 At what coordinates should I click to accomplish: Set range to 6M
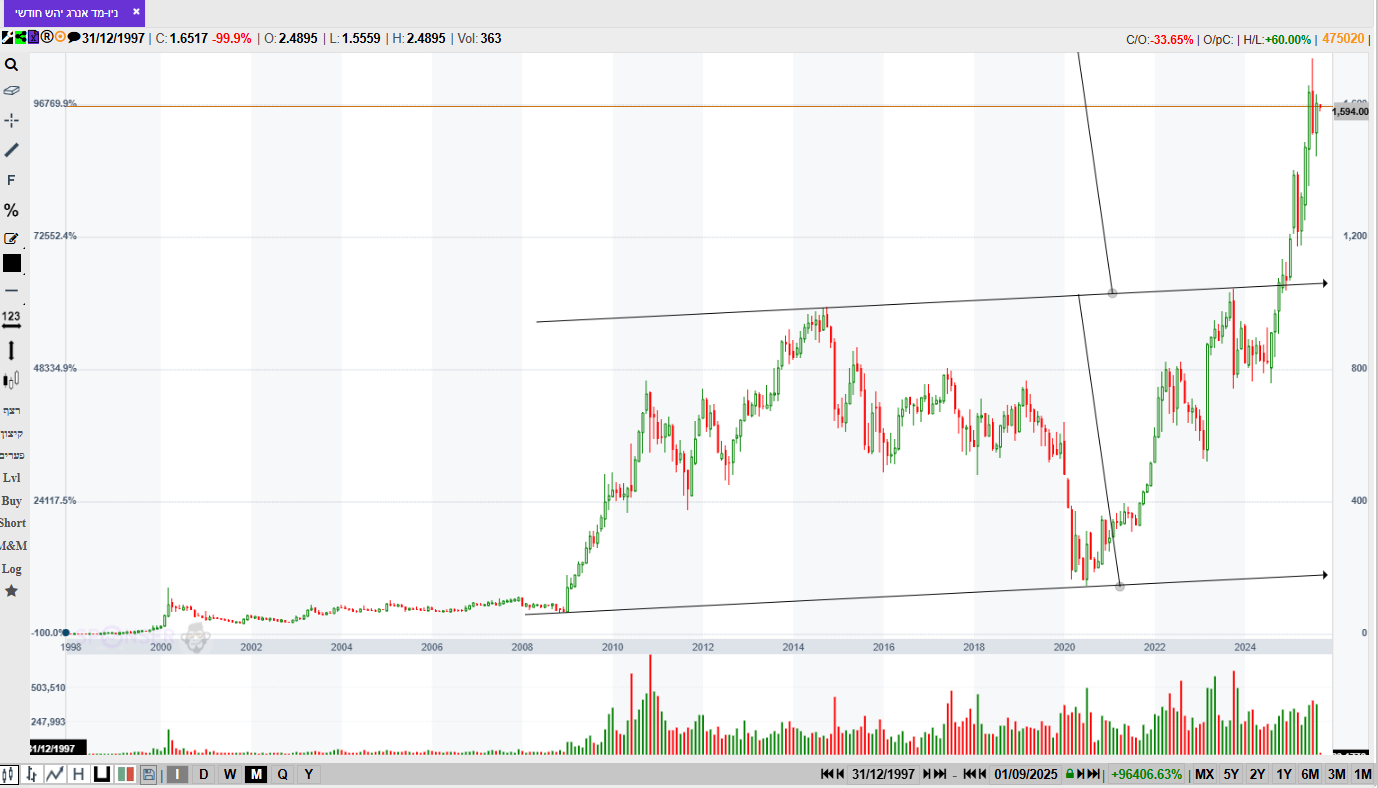click(1310, 774)
